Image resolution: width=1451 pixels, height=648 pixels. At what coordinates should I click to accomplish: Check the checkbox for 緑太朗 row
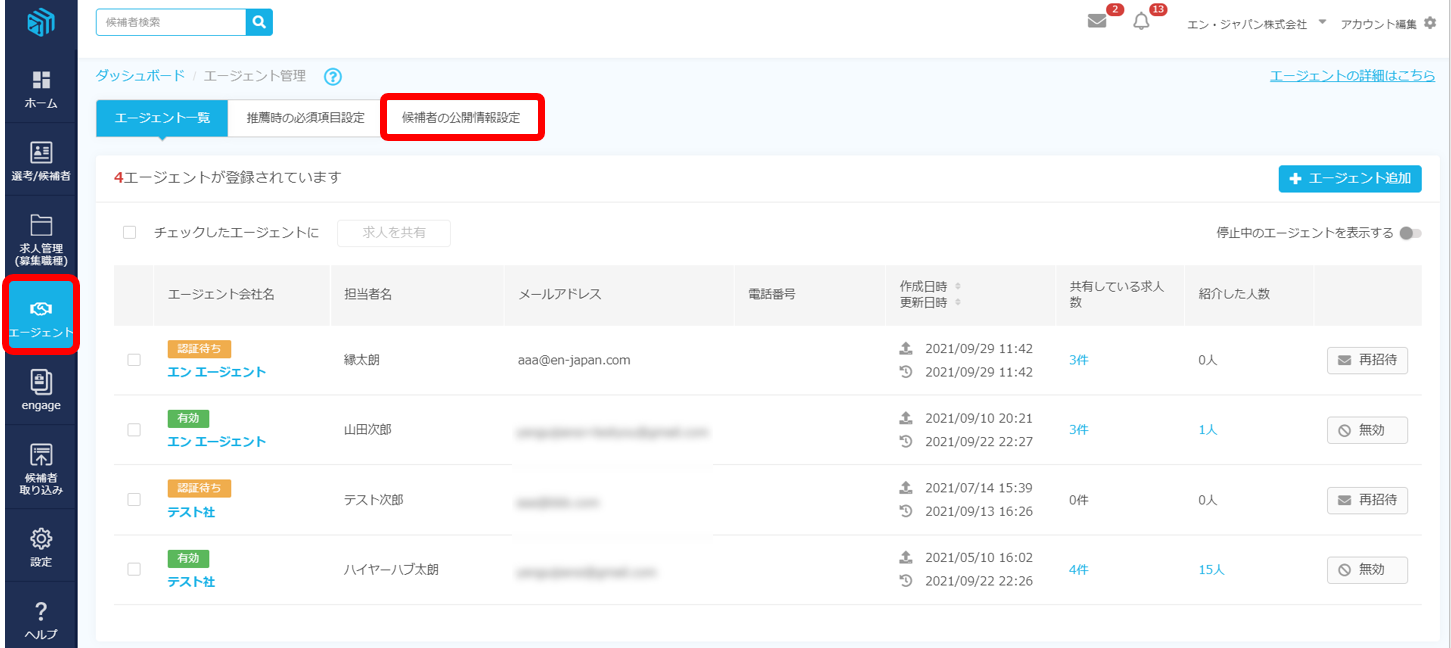(134, 360)
